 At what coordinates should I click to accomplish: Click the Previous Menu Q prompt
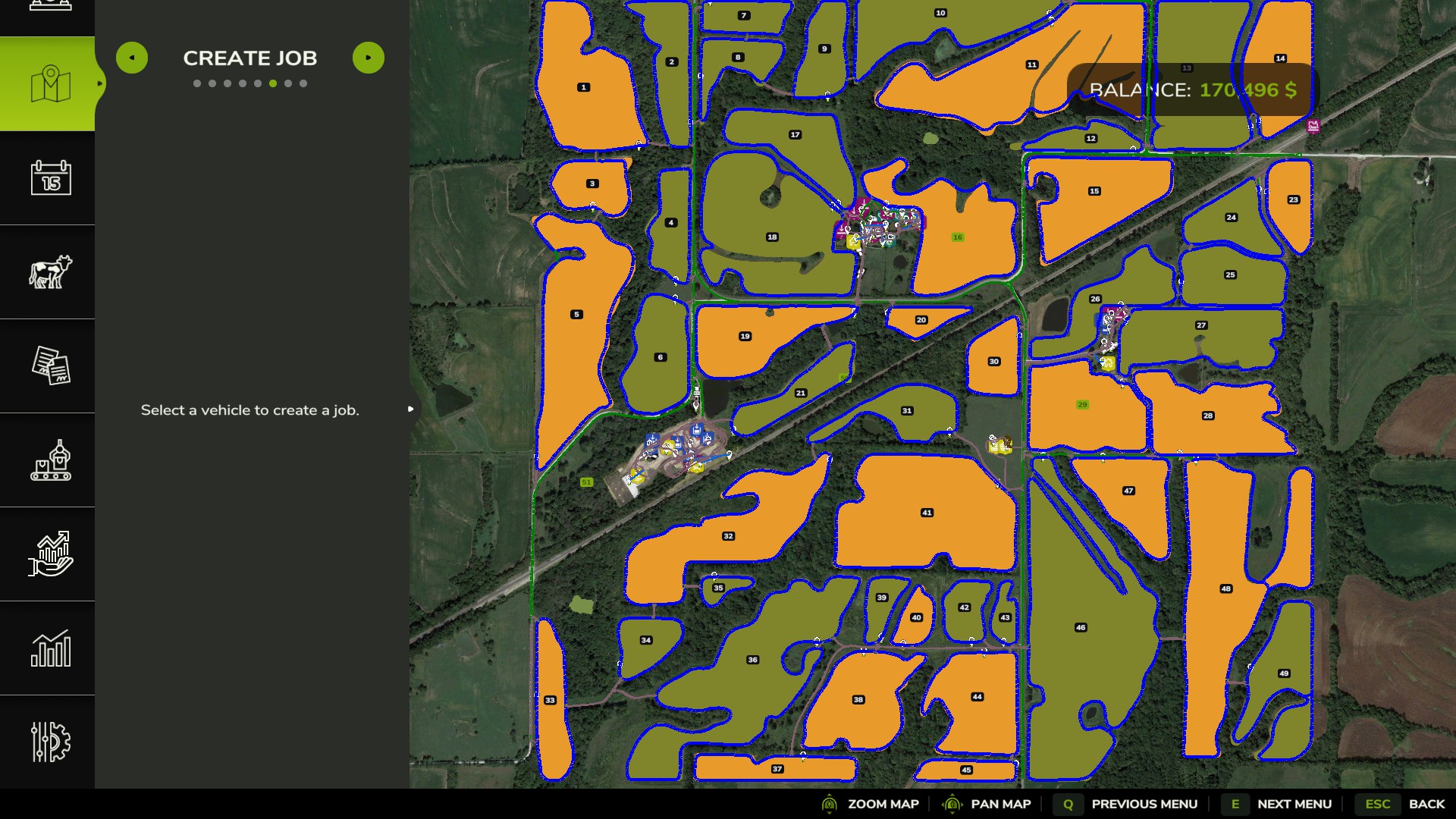(1068, 804)
